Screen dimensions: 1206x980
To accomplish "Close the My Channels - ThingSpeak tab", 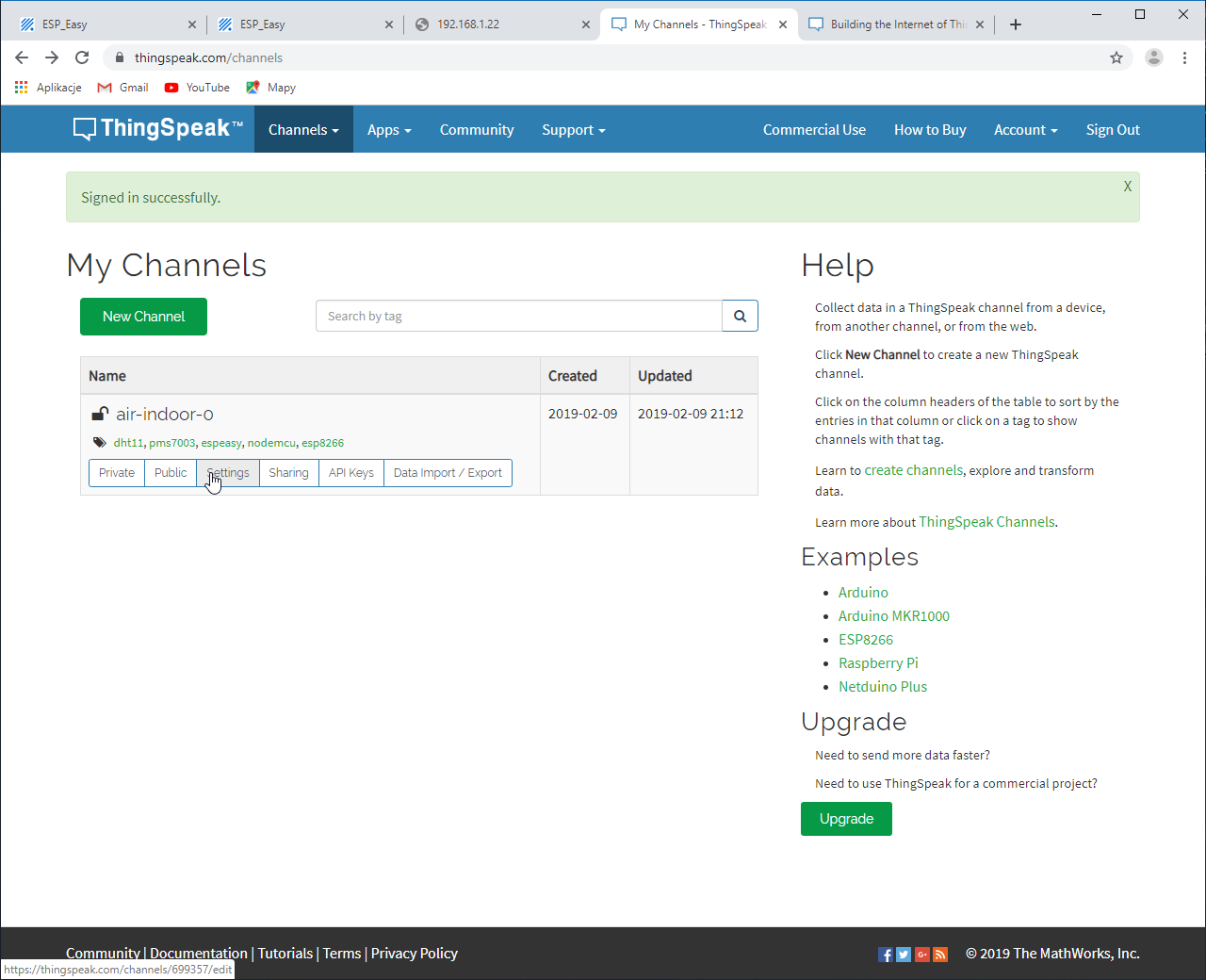I will click(783, 24).
